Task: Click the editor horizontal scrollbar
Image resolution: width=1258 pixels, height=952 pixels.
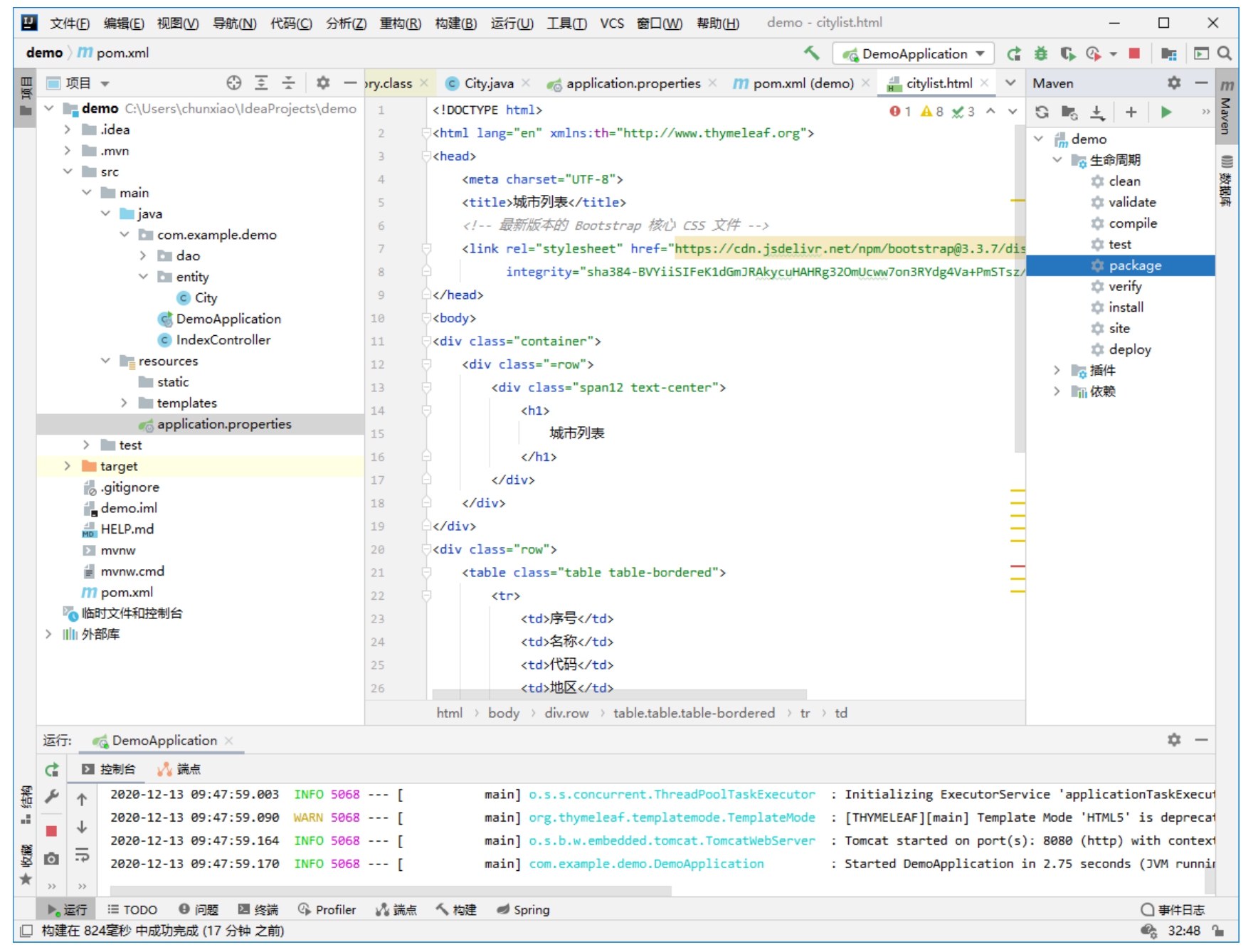Action: 619,694
